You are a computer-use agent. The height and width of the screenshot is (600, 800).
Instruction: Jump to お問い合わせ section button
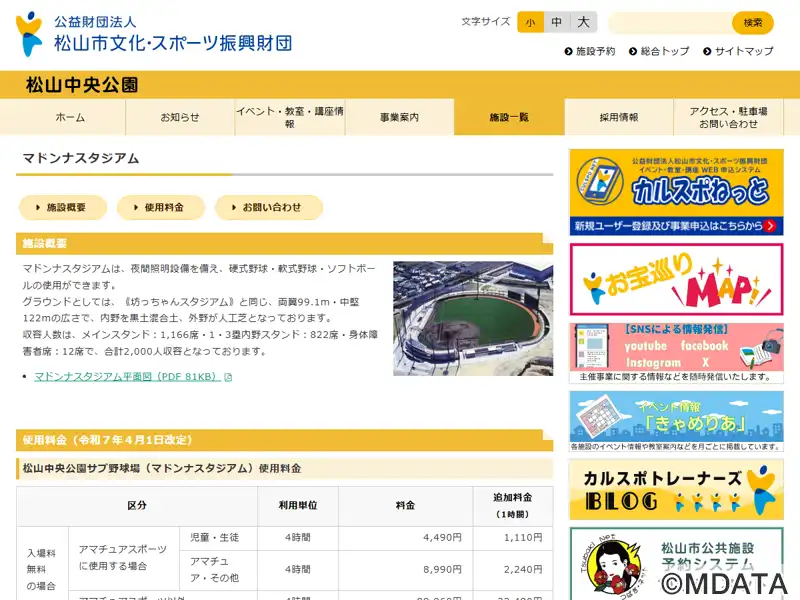click(x=269, y=207)
